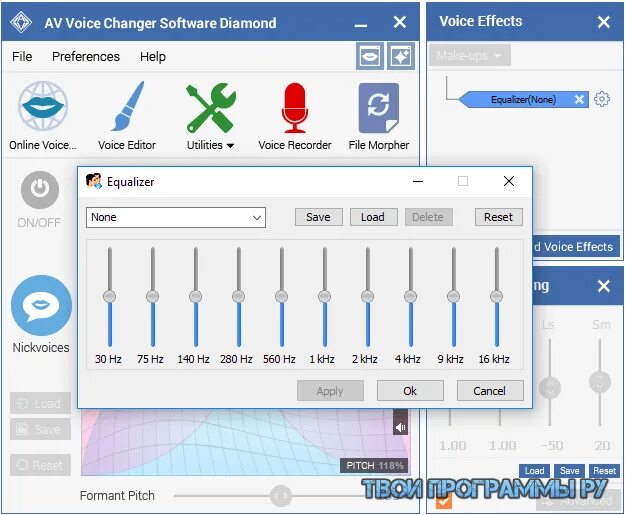This screenshot has width=625, height=515.
Task: Click the 280 Hz band slider handle
Action: [x=239, y=296]
